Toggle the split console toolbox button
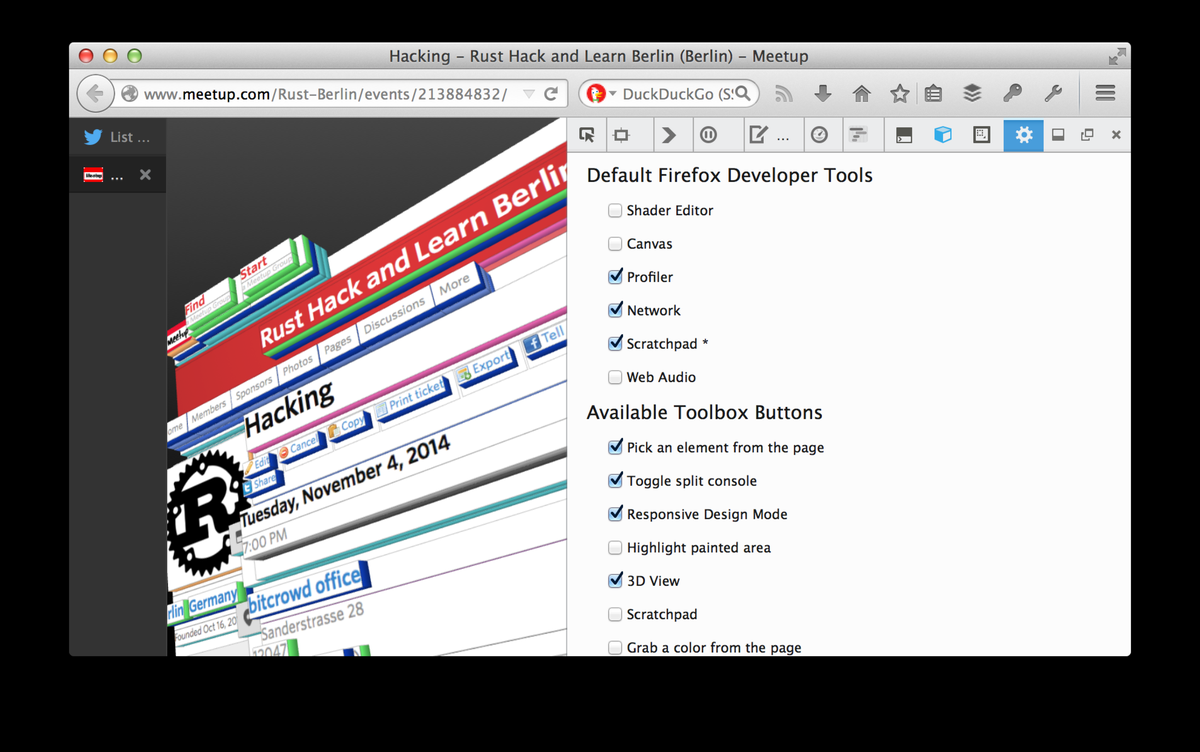 pos(904,135)
